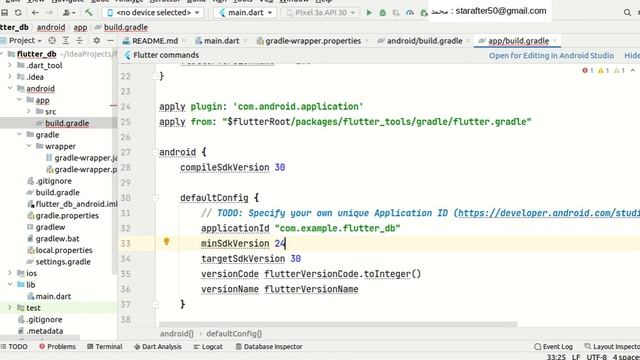
Task: Click the Save All toolbar icon
Action: [x=4, y=13]
